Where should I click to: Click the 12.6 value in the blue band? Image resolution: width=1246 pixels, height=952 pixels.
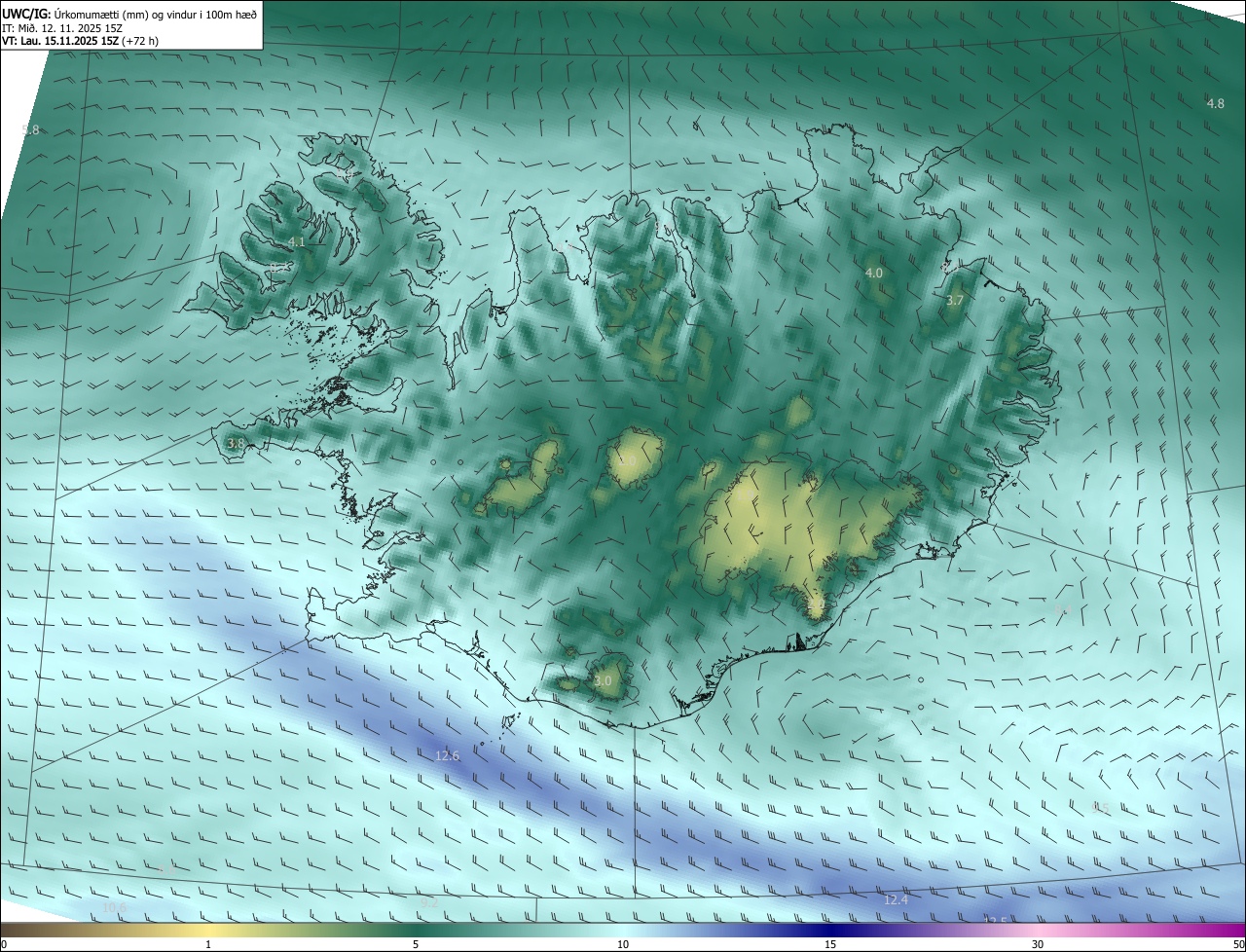tap(447, 755)
